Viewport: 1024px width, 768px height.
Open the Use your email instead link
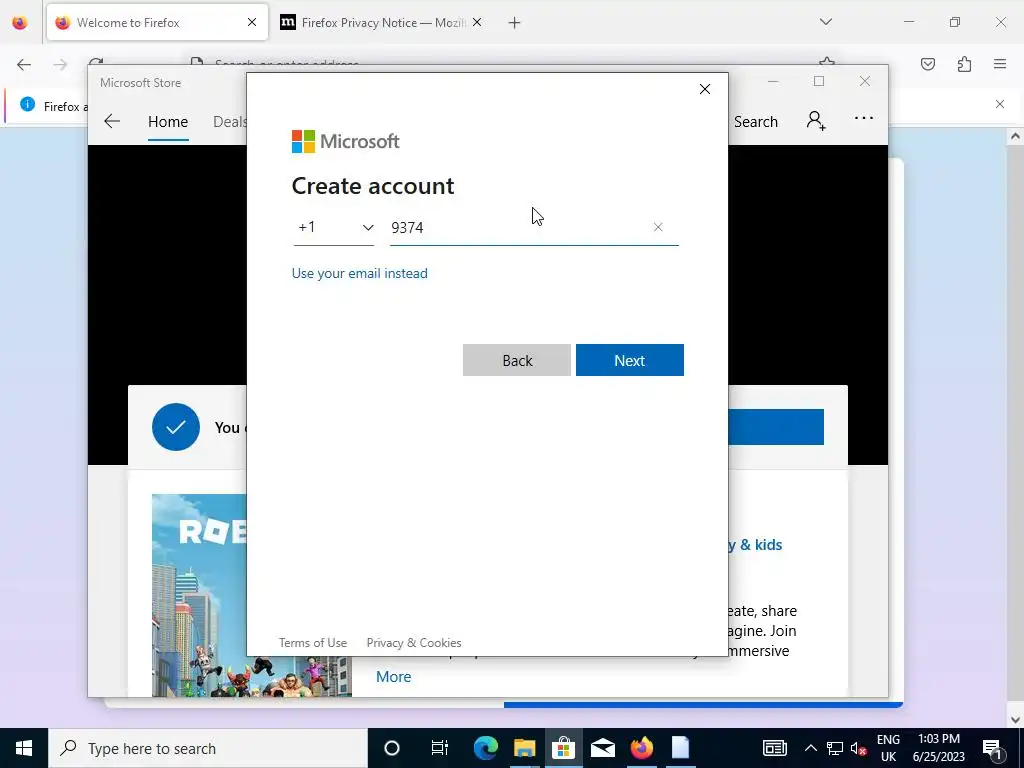(x=359, y=273)
